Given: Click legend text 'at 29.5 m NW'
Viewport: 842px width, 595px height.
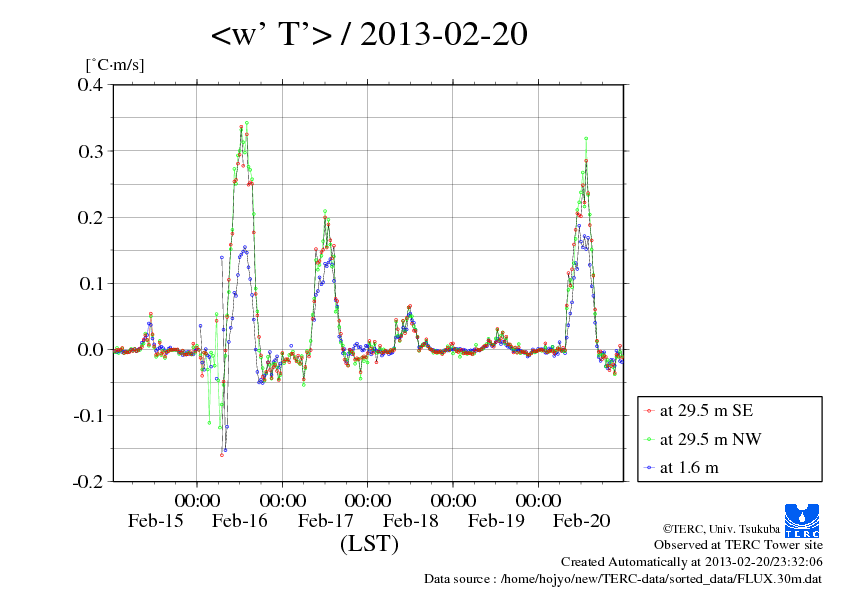Looking at the screenshot, I should [710, 439].
